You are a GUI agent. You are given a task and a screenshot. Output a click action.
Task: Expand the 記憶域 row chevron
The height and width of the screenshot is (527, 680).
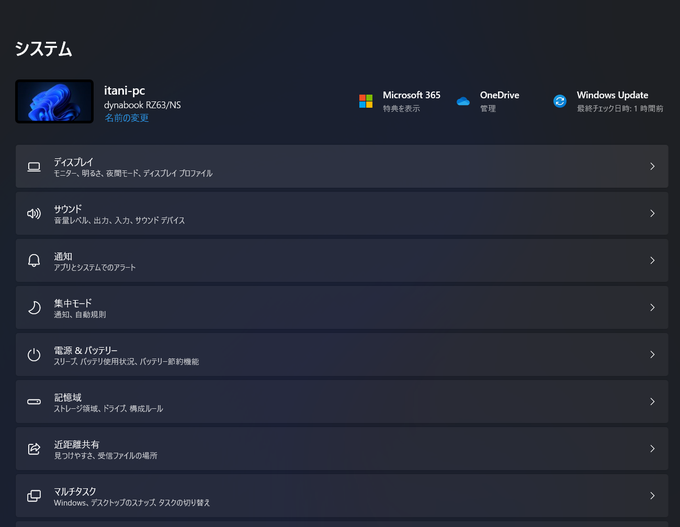point(652,402)
